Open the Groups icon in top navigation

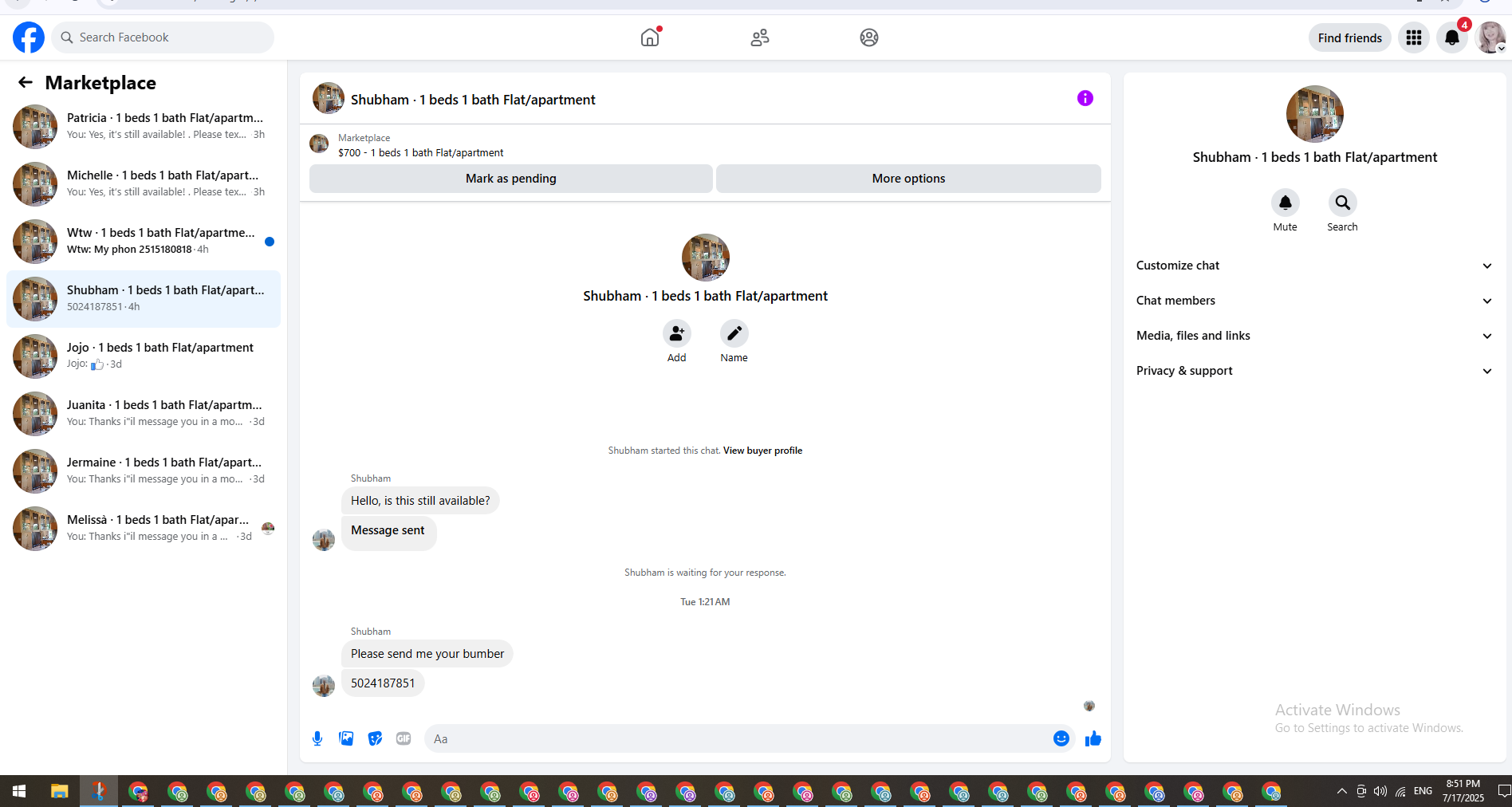(869, 37)
